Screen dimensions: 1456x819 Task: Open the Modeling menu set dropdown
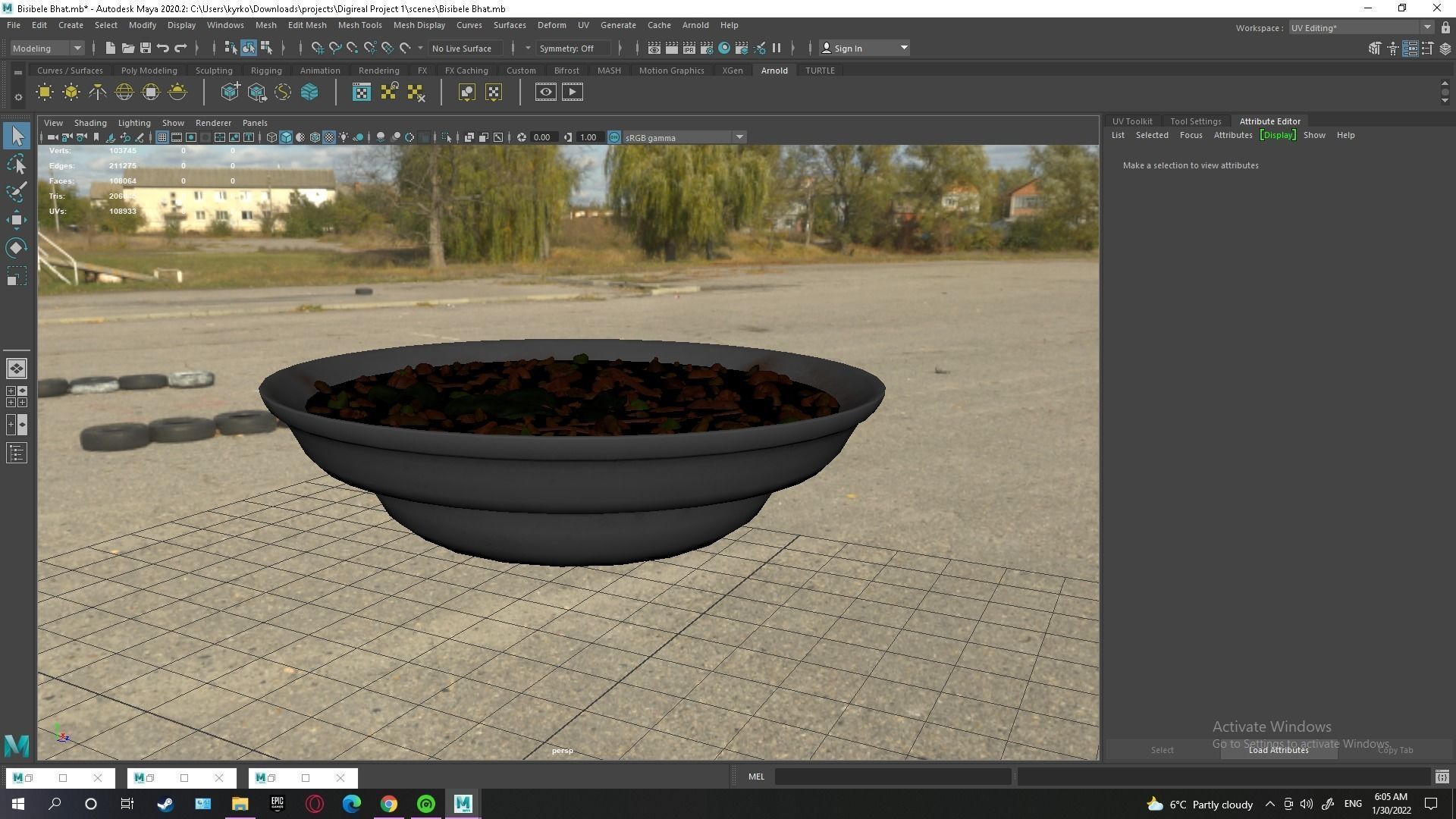(77, 48)
